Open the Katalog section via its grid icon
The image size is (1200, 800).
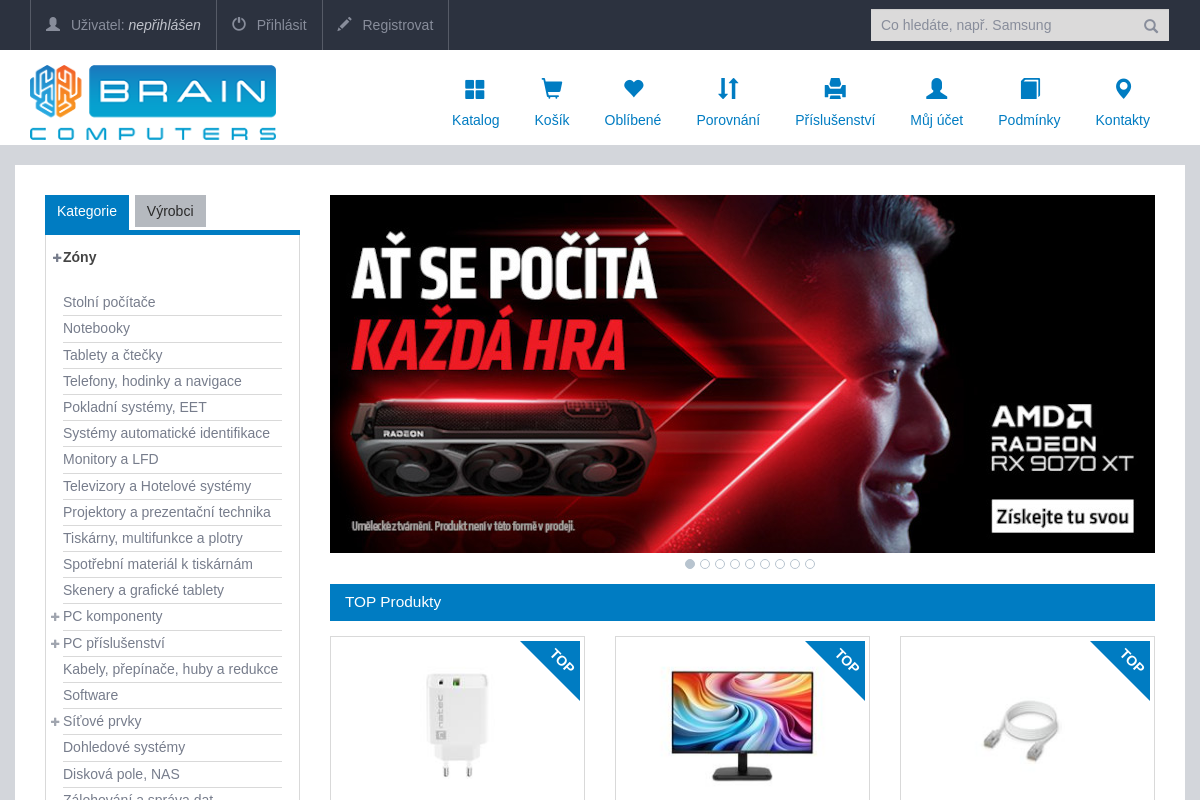(475, 88)
